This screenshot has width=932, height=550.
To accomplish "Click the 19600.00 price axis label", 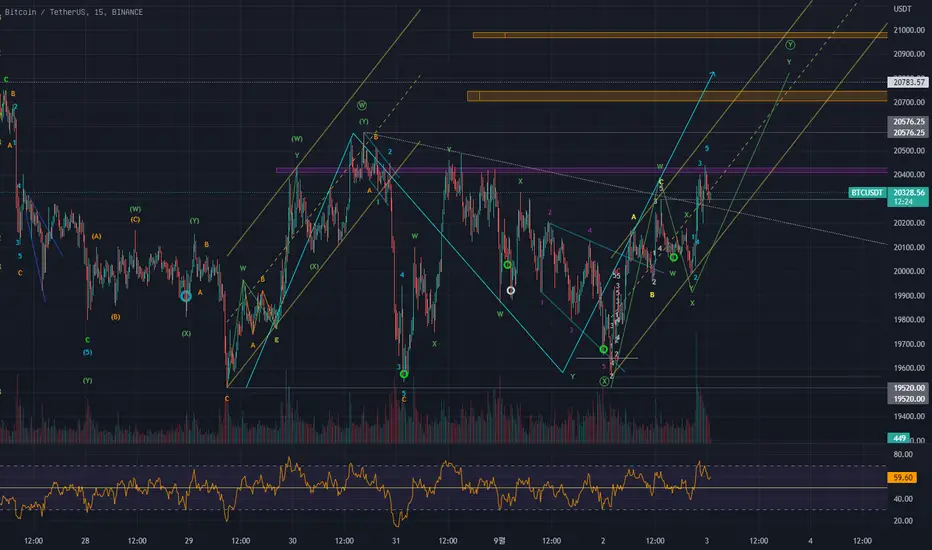I will tap(909, 368).
